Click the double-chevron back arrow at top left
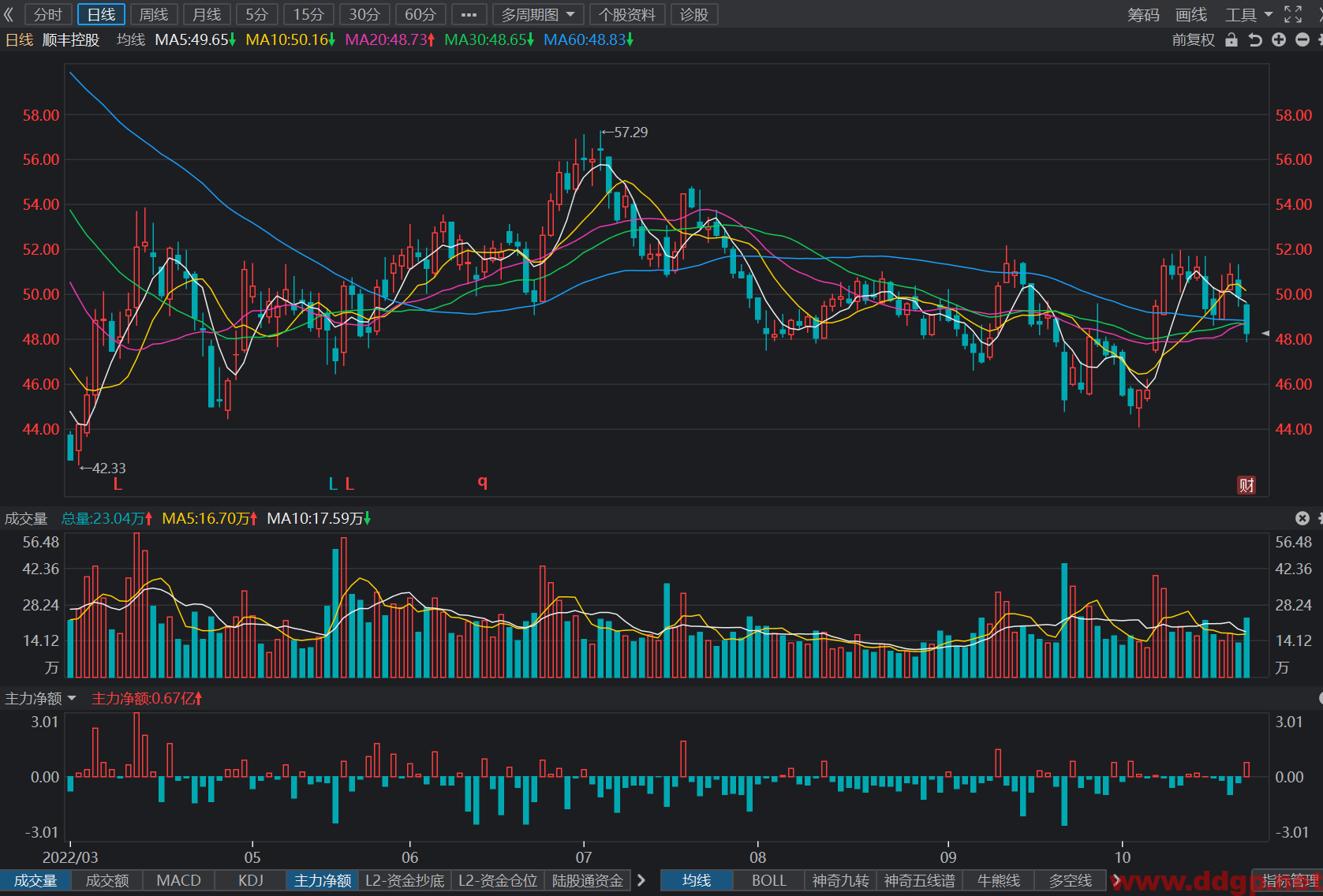 click(x=9, y=14)
